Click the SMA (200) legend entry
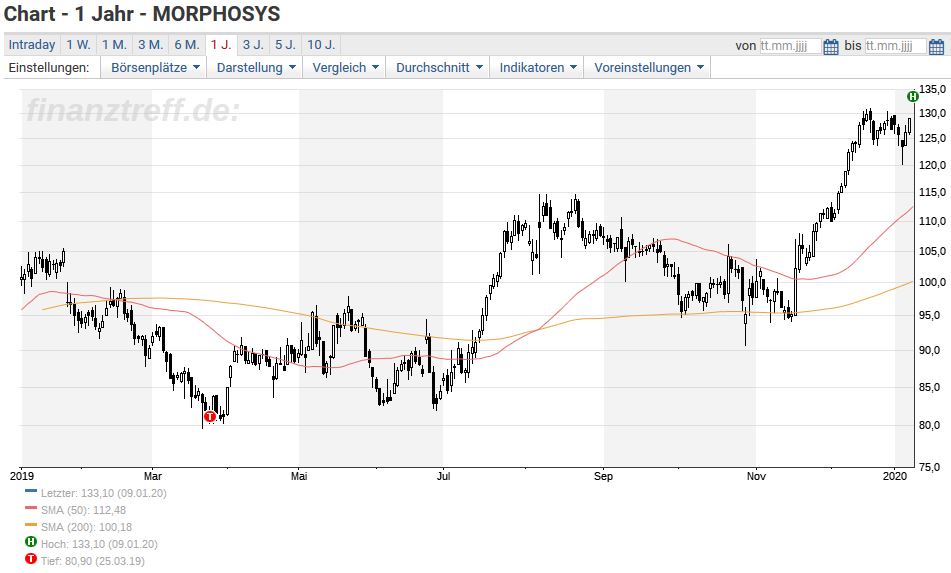The height and width of the screenshot is (573, 951). [86, 527]
